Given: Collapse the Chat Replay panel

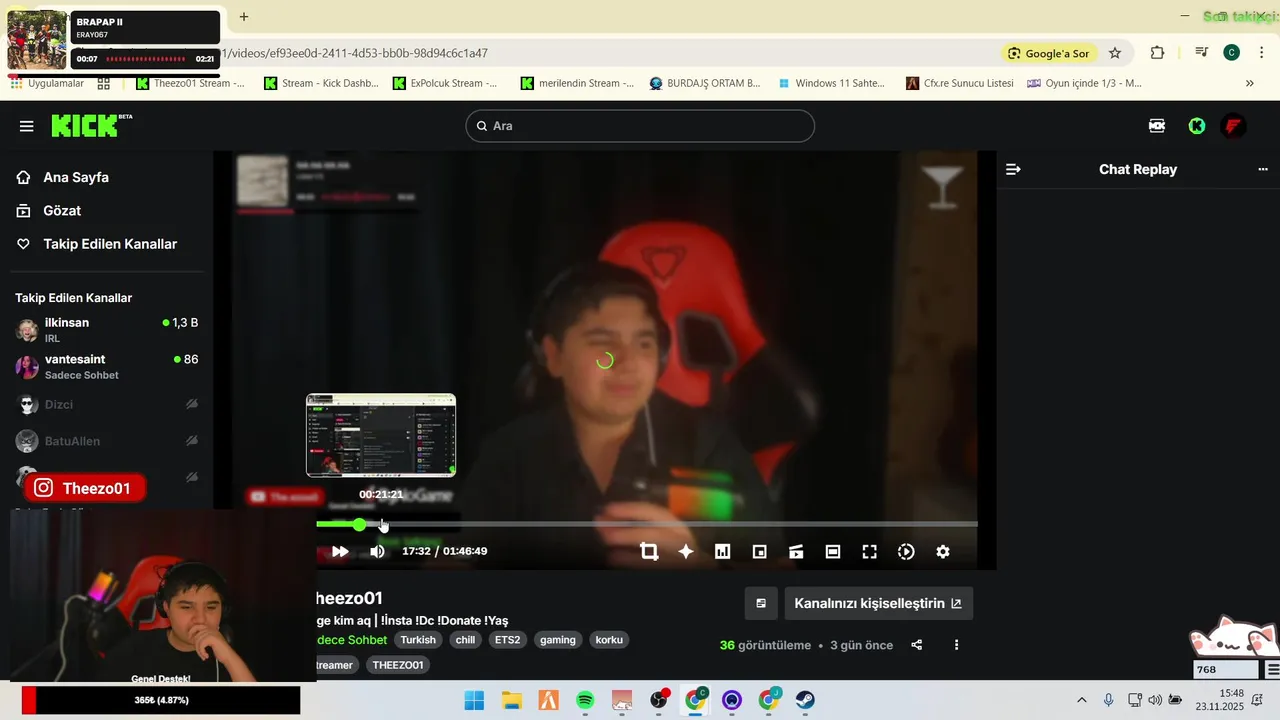Looking at the screenshot, I should [x=1013, y=169].
